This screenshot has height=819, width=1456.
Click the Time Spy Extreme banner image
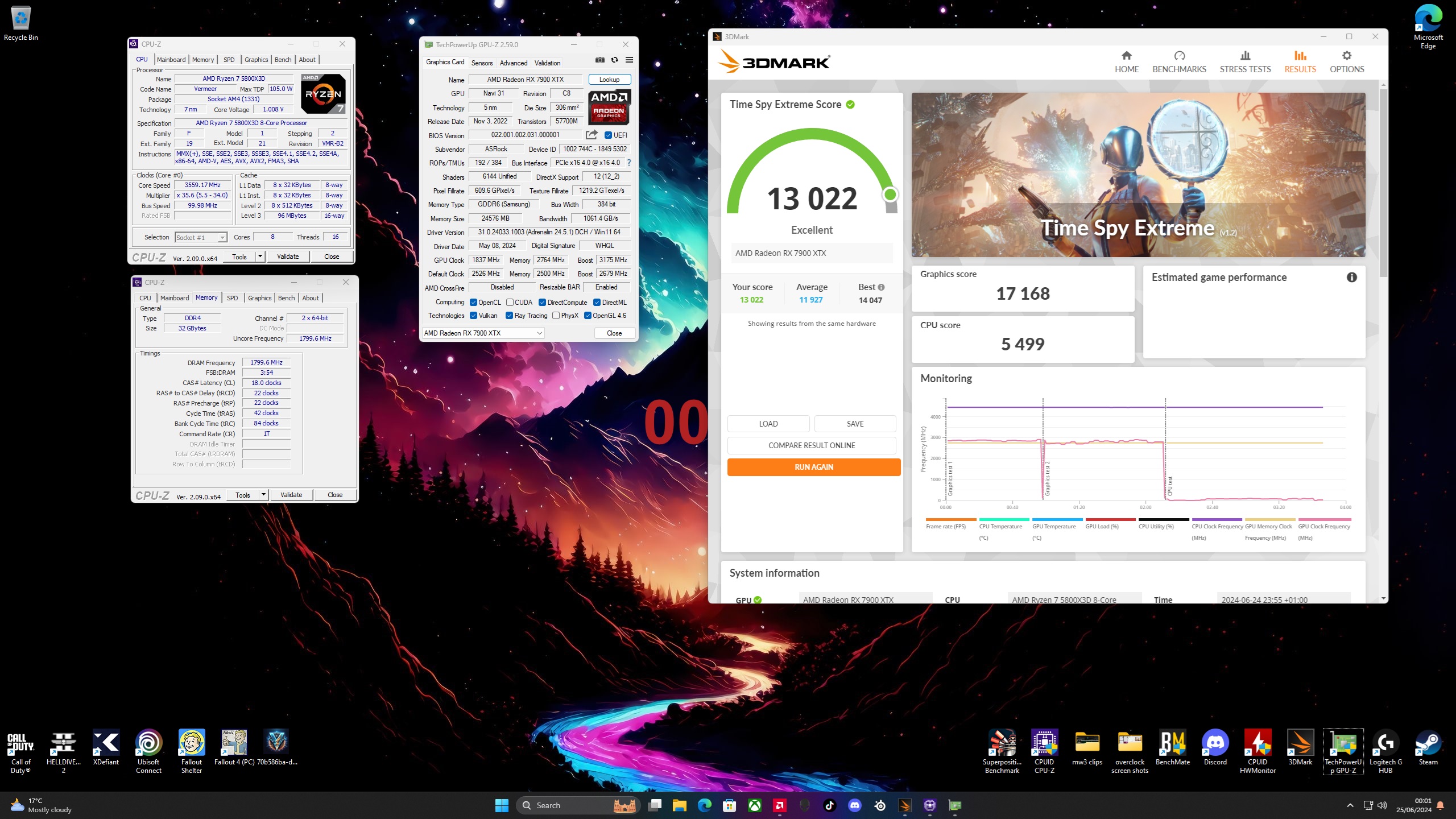(1138, 175)
